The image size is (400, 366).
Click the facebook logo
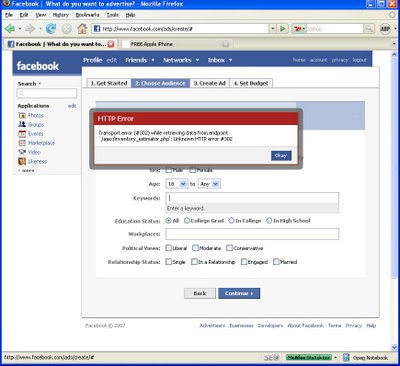38,66
